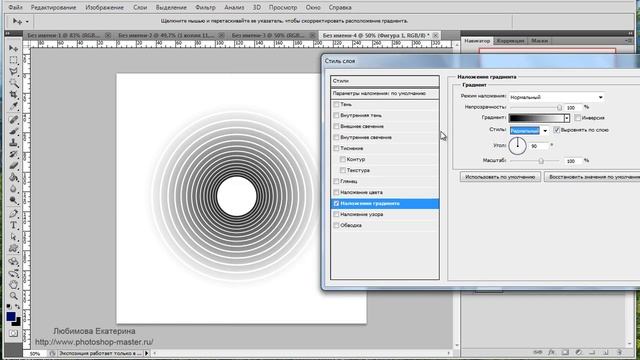Uncheck Выровнять по слою checkbox
The height and width of the screenshot is (360, 640).
click(556, 130)
